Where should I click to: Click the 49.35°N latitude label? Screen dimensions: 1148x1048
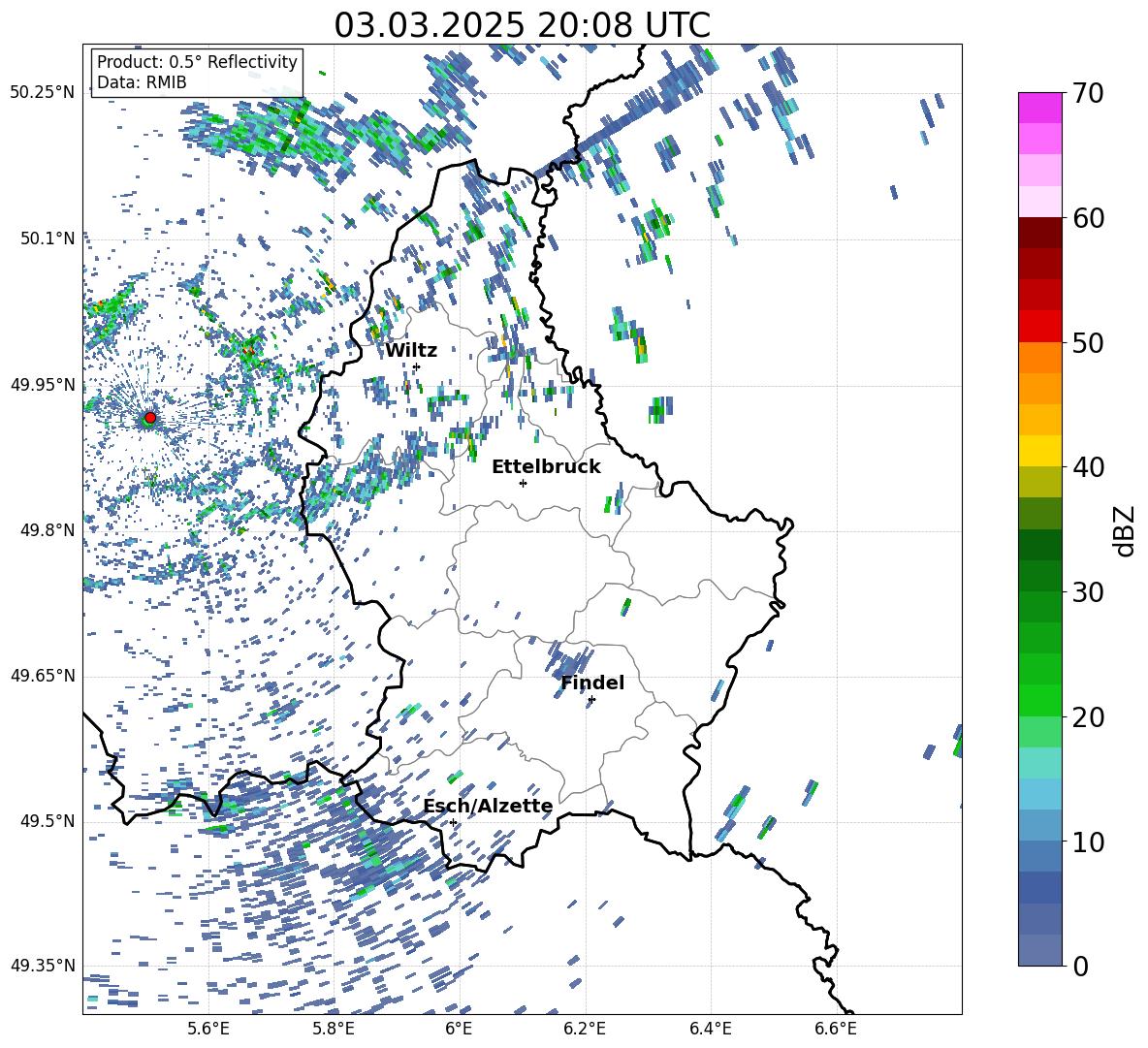(43, 966)
